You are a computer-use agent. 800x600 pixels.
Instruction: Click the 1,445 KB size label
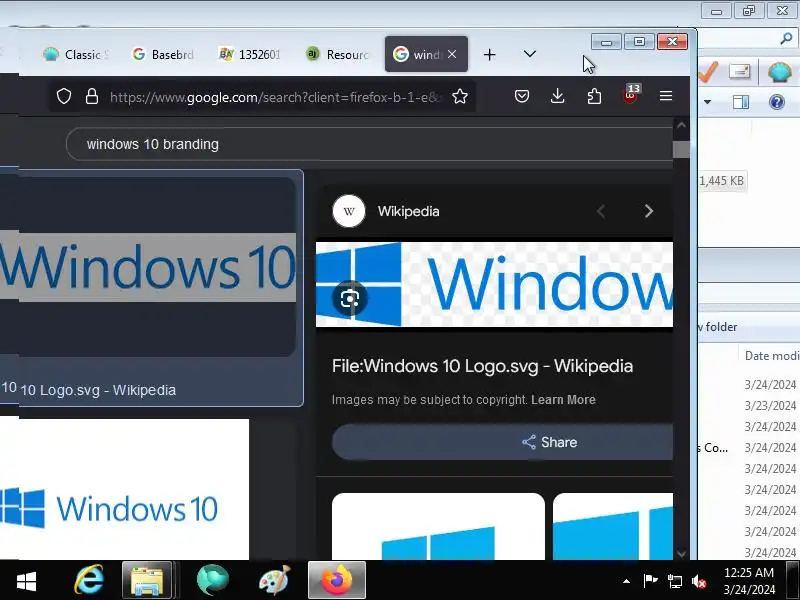click(x=721, y=181)
